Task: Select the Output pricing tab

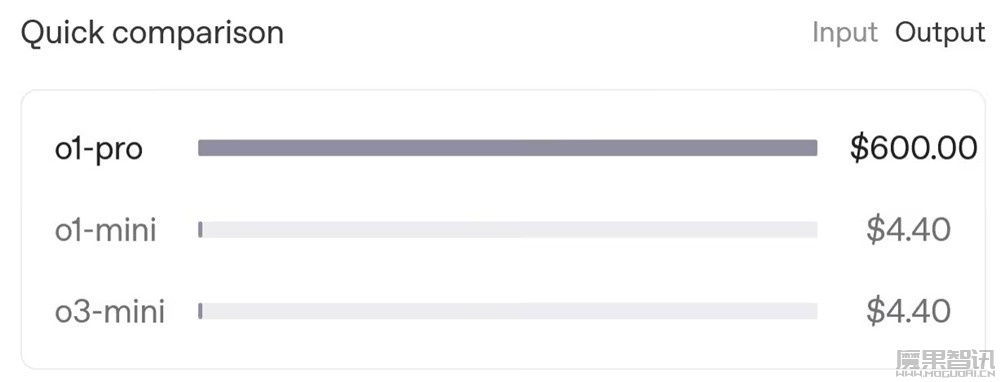Action: [x=940, y=33]
